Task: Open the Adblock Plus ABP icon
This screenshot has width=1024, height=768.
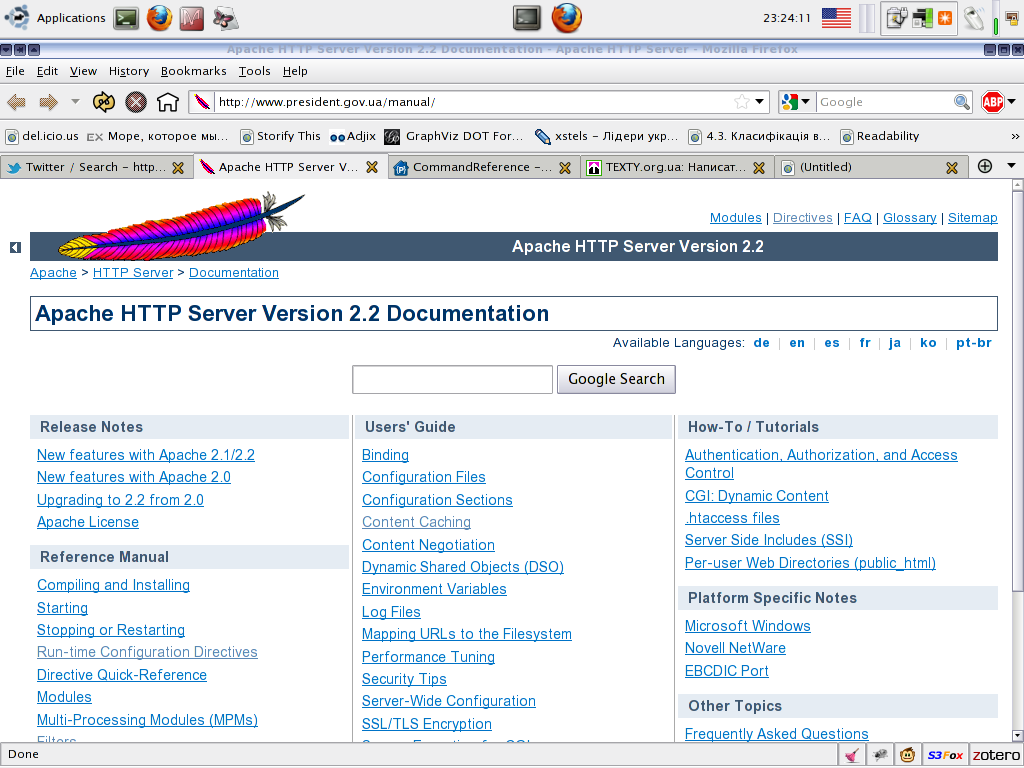Action: 992,102
